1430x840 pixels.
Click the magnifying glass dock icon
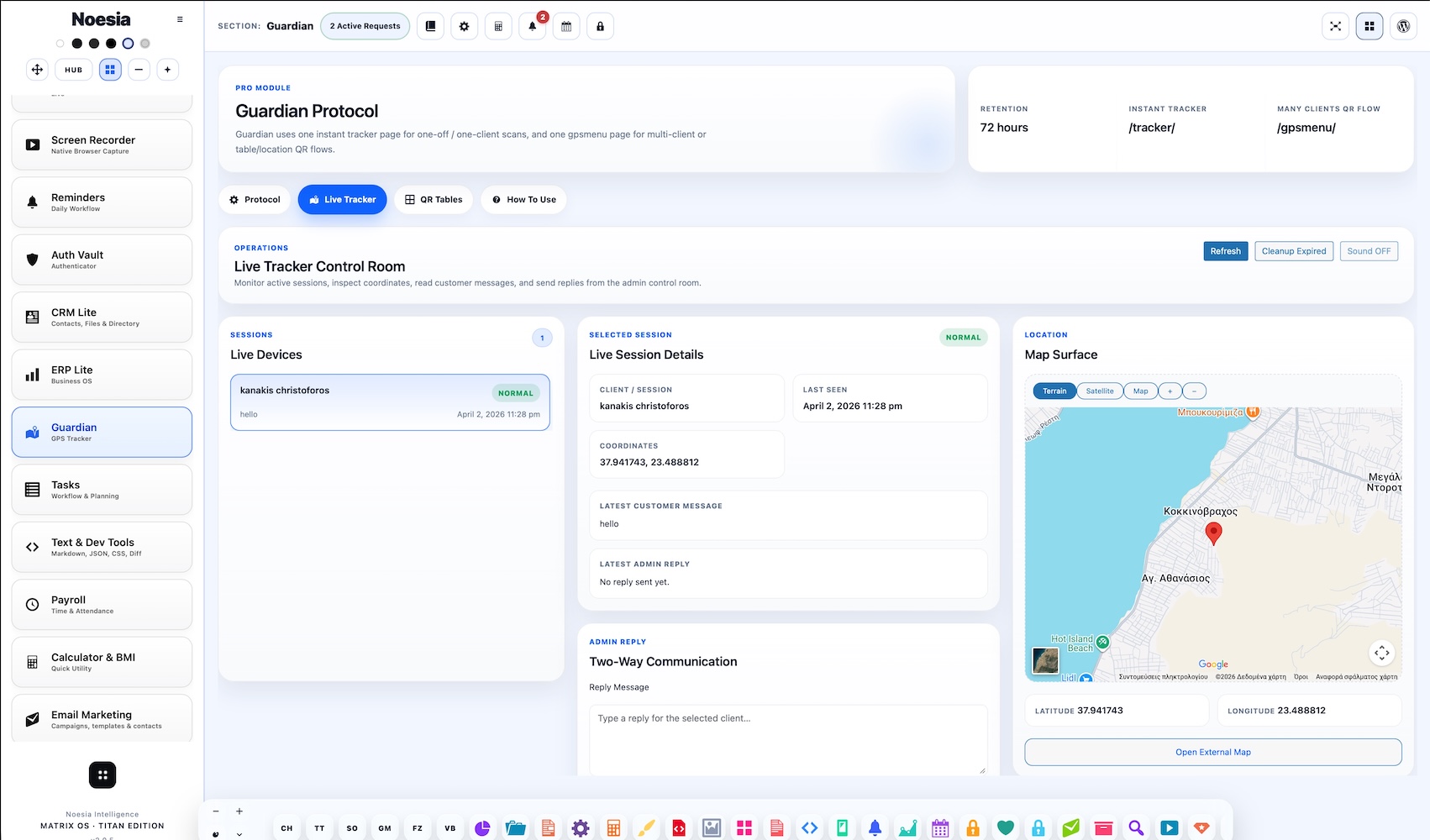[1136, 828]
